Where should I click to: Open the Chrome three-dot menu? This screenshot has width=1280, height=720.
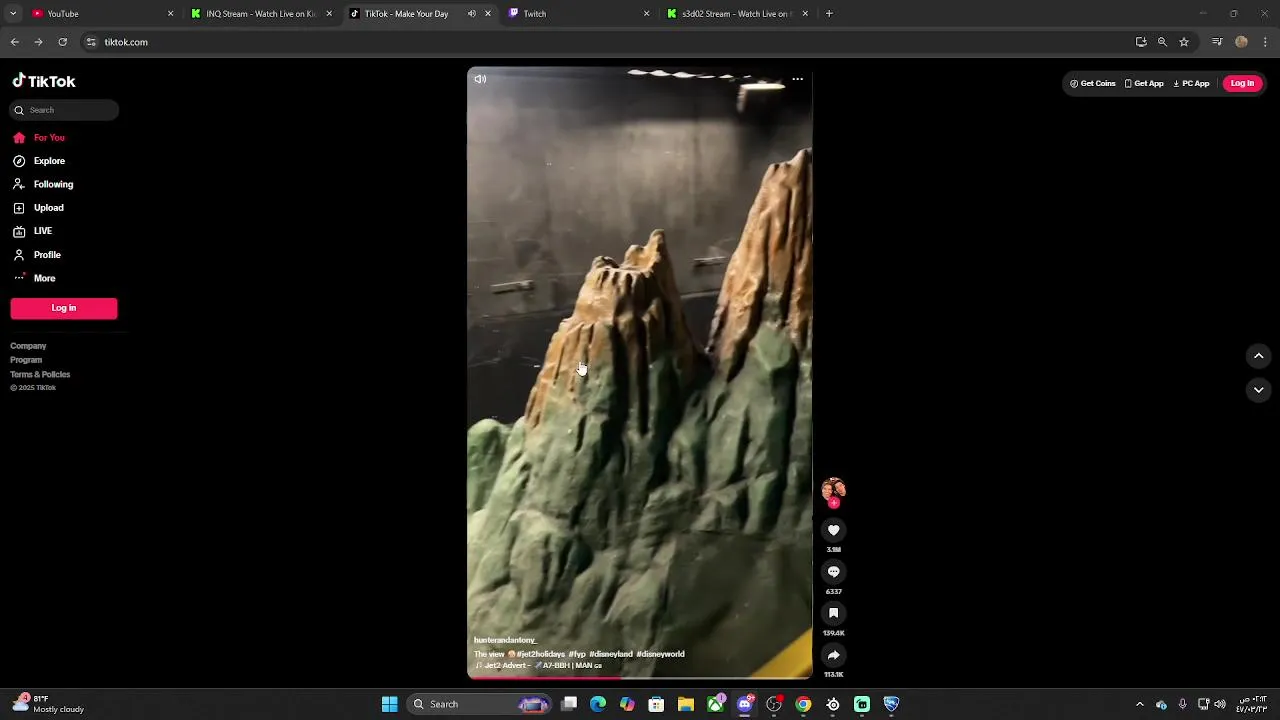1265,42
